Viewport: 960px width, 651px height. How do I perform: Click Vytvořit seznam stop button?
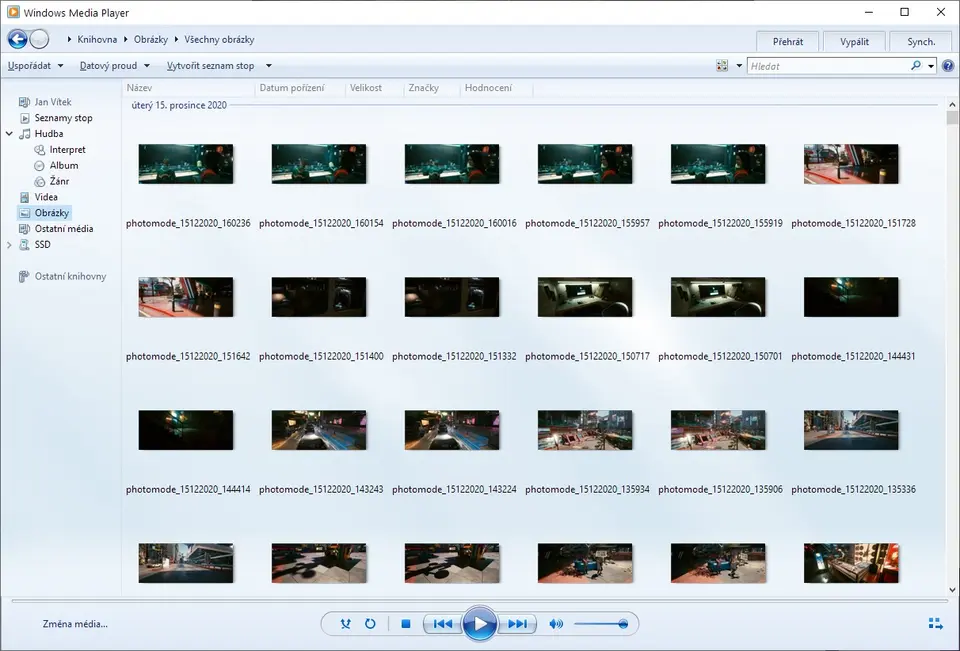[218, 66]
